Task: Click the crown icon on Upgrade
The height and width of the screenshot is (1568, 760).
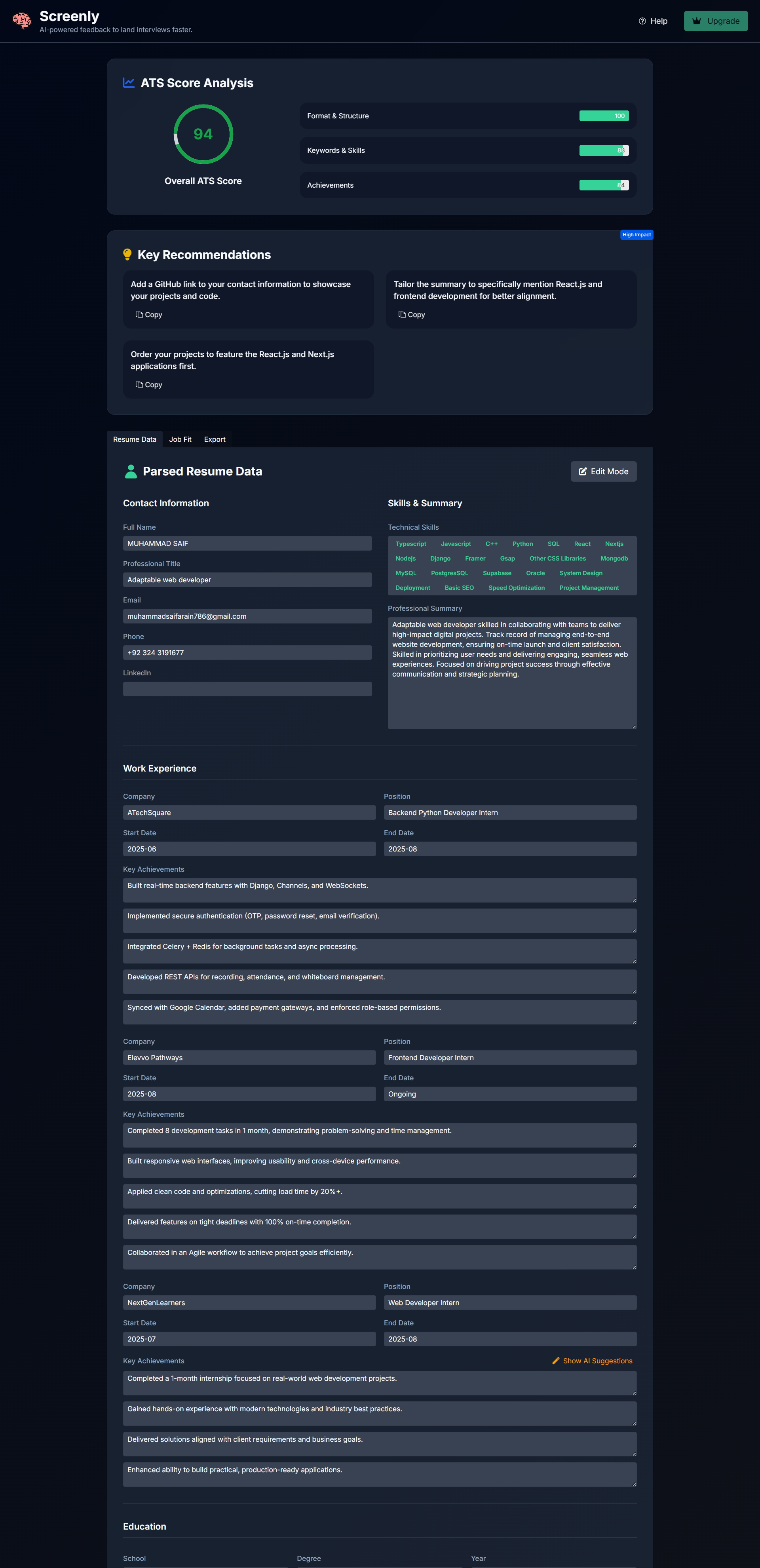Action: click(697, 21)
